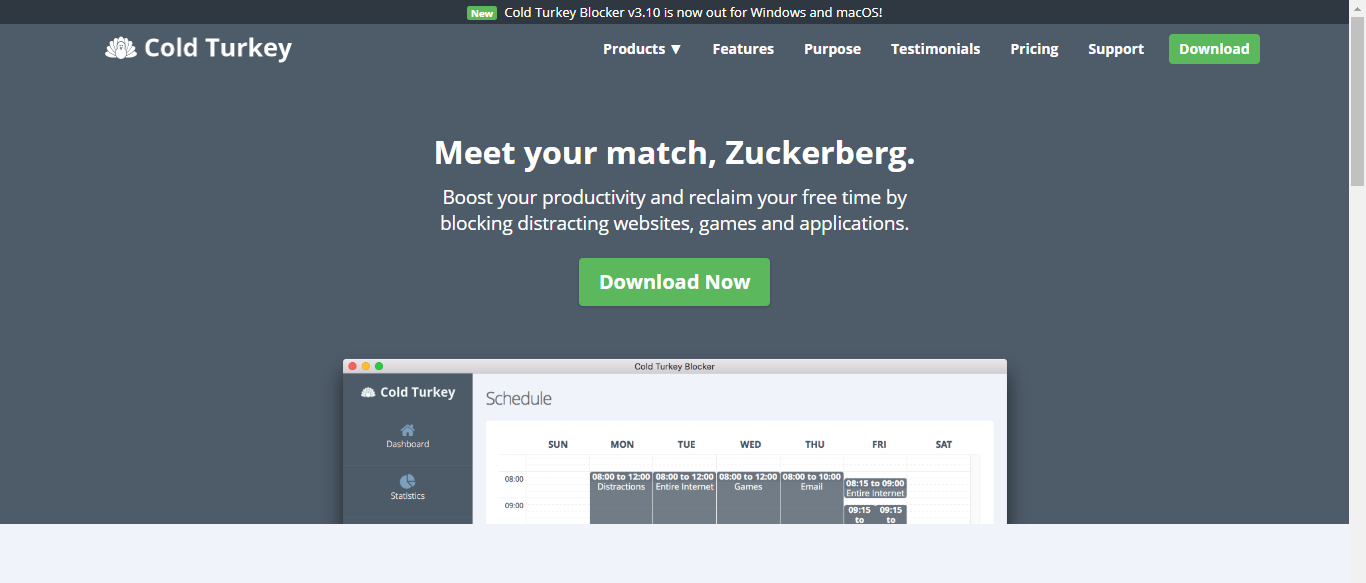Open the Testimonials nav link

point(935,49)
